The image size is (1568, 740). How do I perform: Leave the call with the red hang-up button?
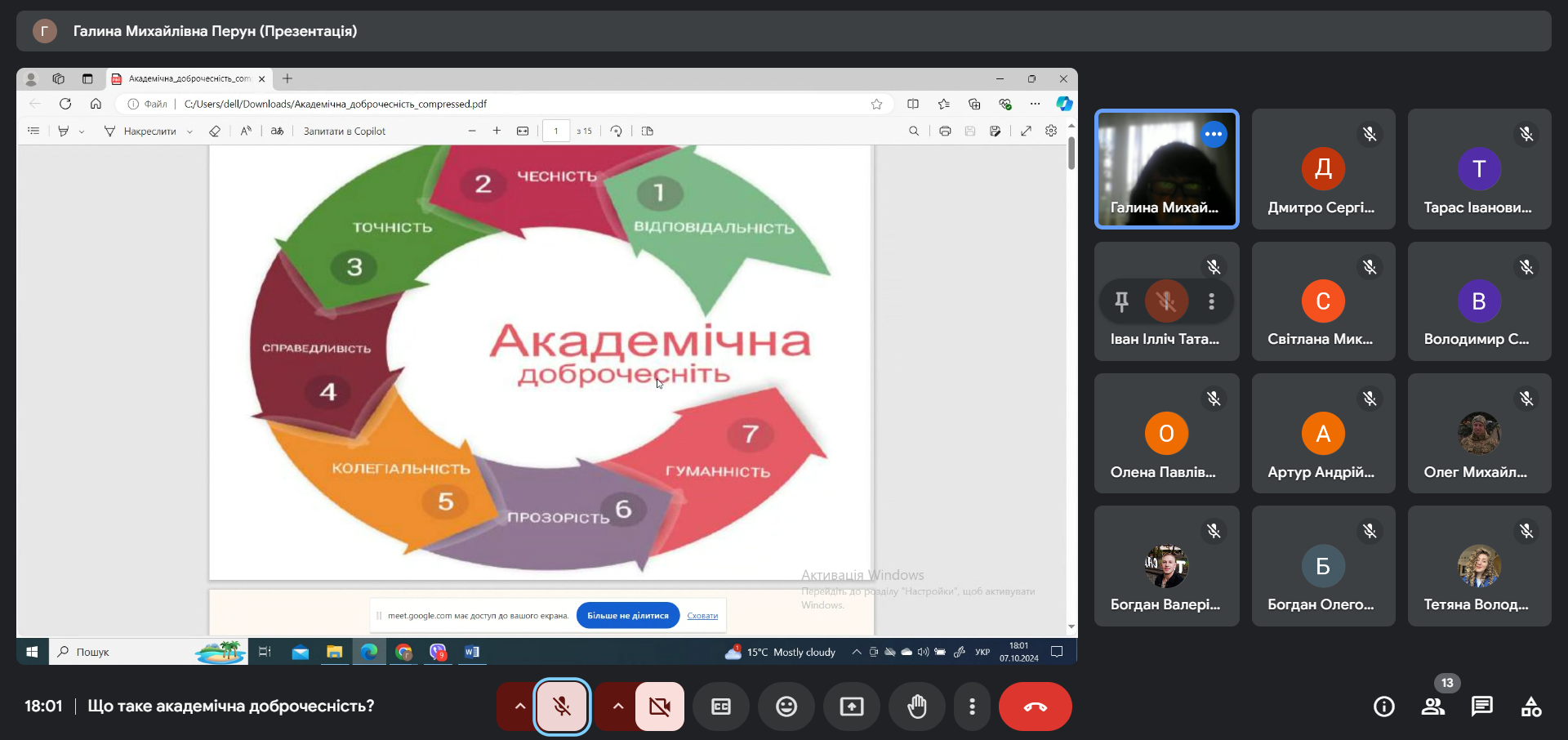point(1036,707)
